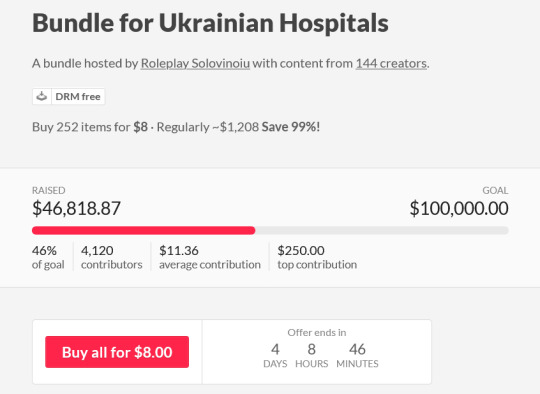This screenshot has width=540, height=394.
Task: Click the $100,000.00 goal amount
Action: coord(459,208)
